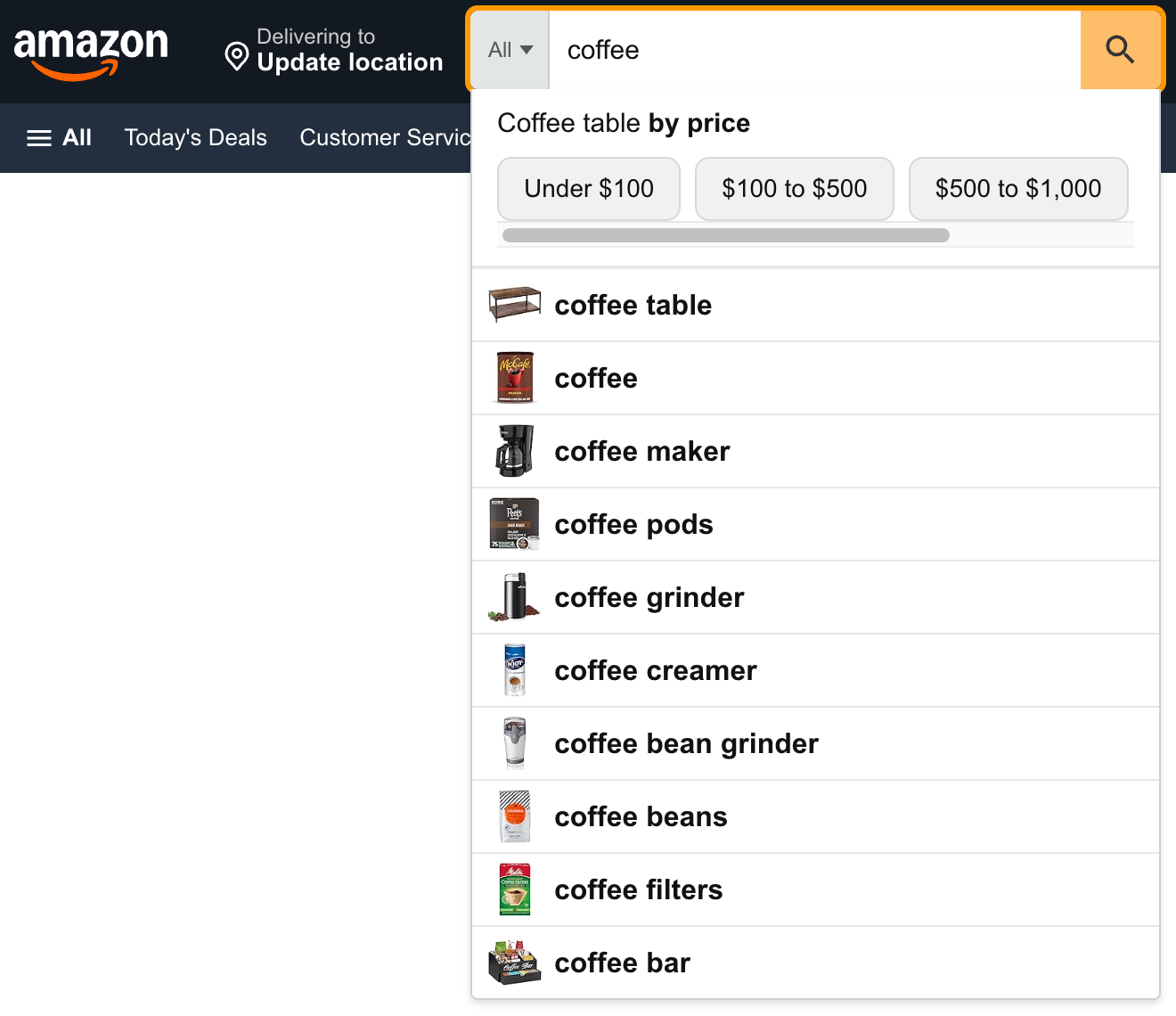
Task: Filter by Under $100 price
Action: [589, 188]
